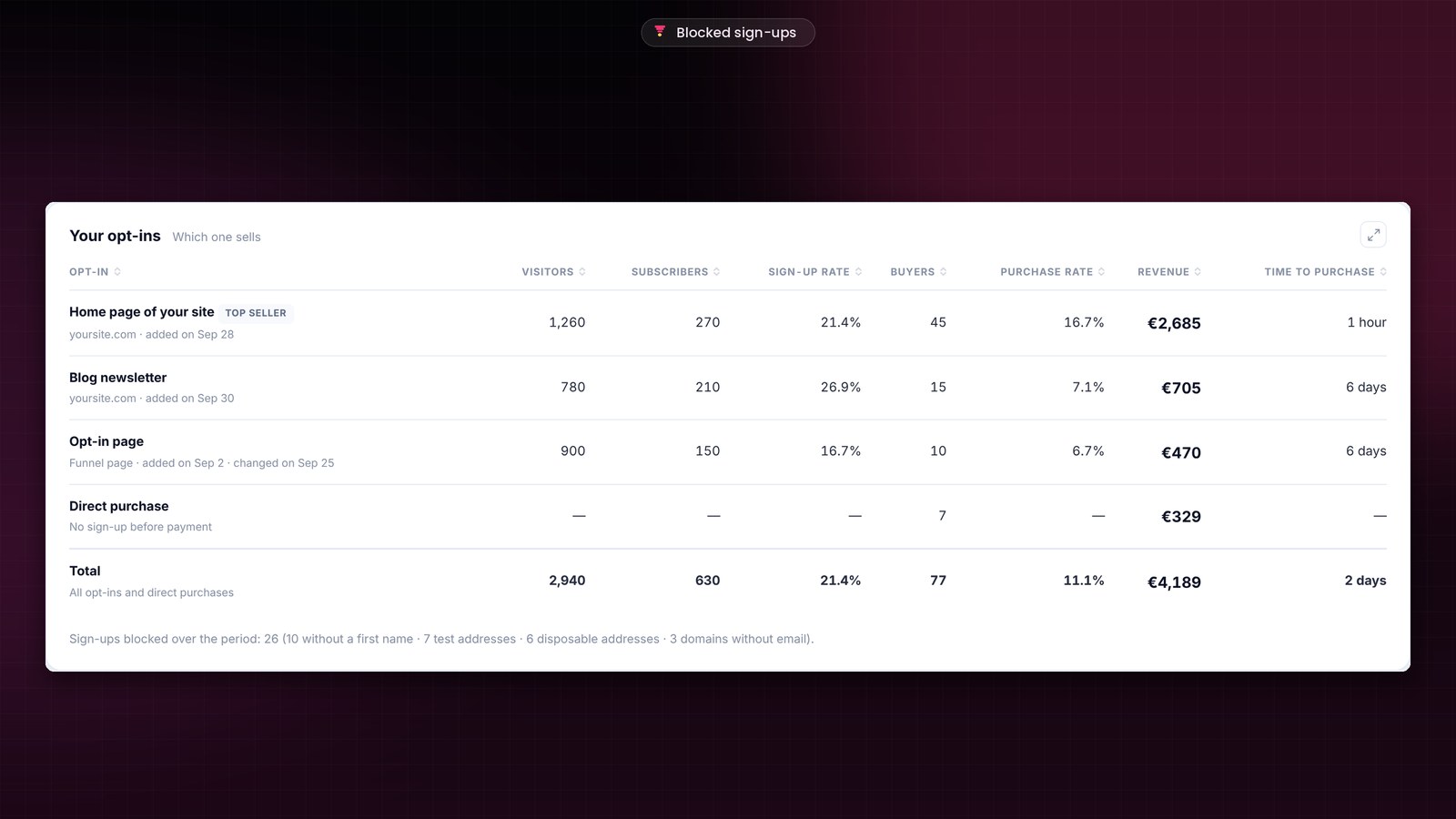Click the blocked sign-ups footnote text
Screen dimensions: 1456x819
click(441, 639)
